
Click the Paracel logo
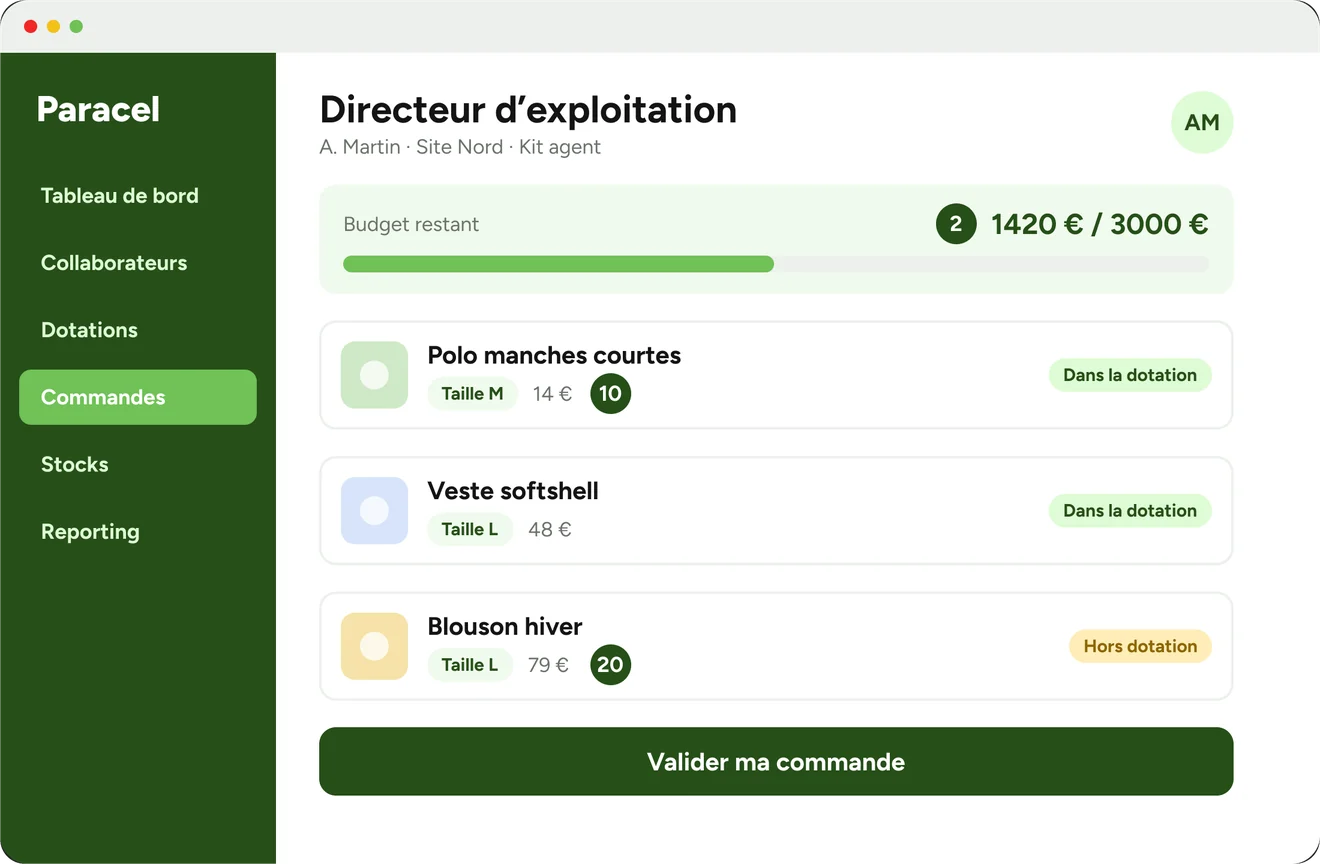pos(98,109)
